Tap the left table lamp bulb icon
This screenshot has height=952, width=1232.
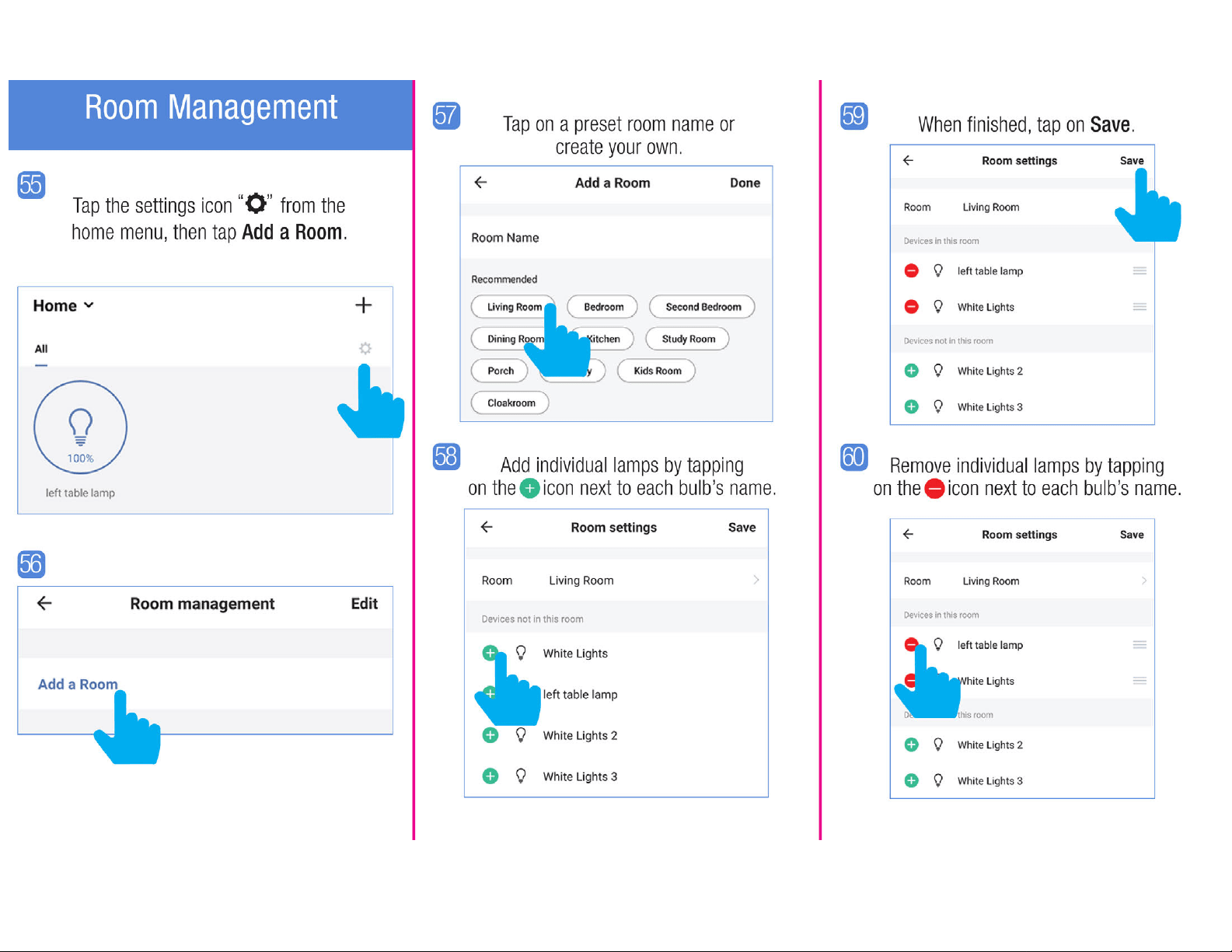click(x=80, y=425)
